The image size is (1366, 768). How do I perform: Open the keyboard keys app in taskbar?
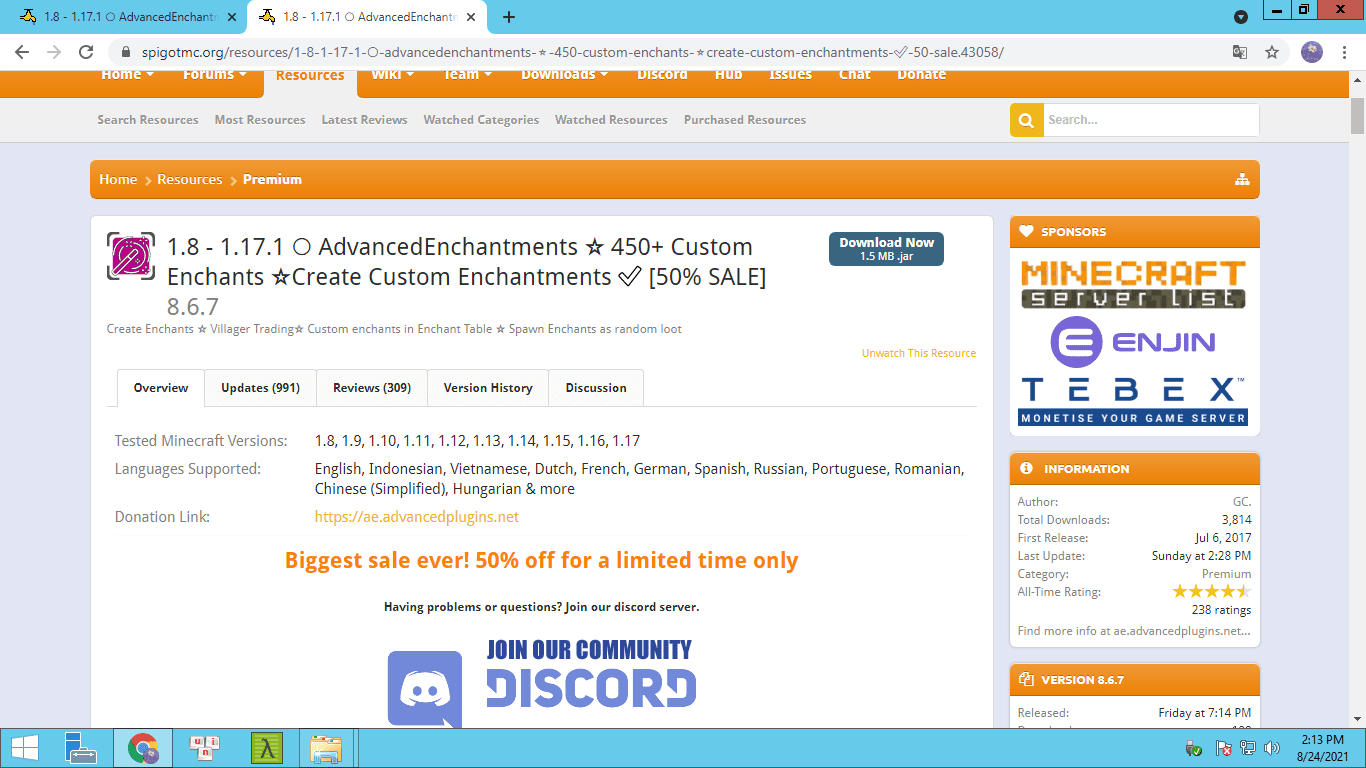coord(205,748)
